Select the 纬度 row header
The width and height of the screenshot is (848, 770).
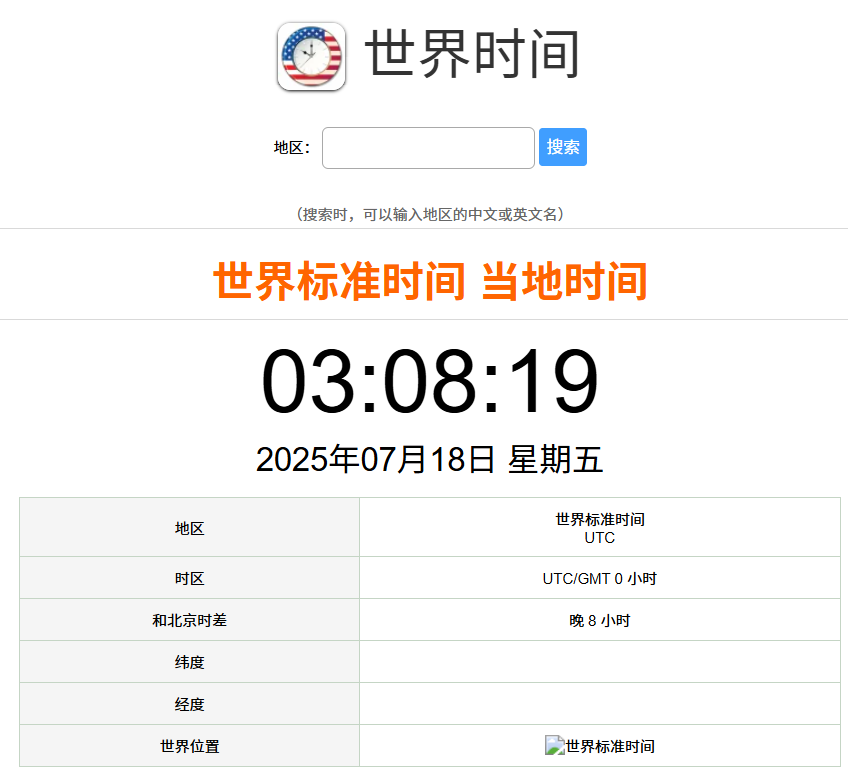pos(189,662)
